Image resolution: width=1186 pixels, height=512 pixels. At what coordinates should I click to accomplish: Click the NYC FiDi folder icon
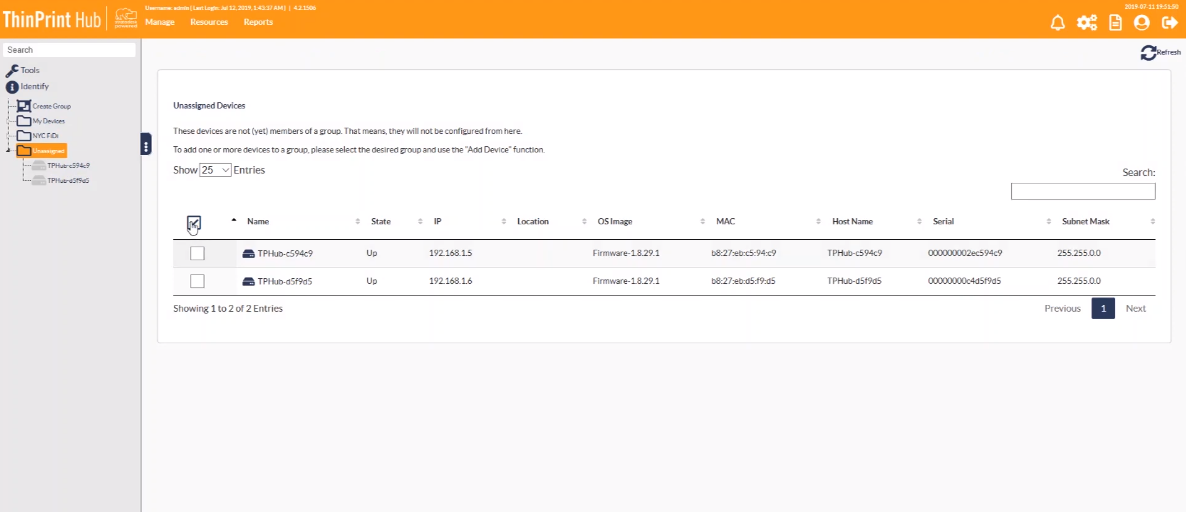[x=23, y=135]
